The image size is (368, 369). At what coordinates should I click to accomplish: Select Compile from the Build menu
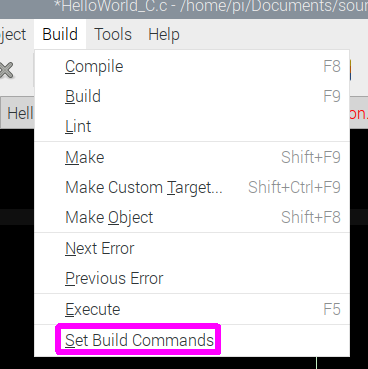click(192, 66)
